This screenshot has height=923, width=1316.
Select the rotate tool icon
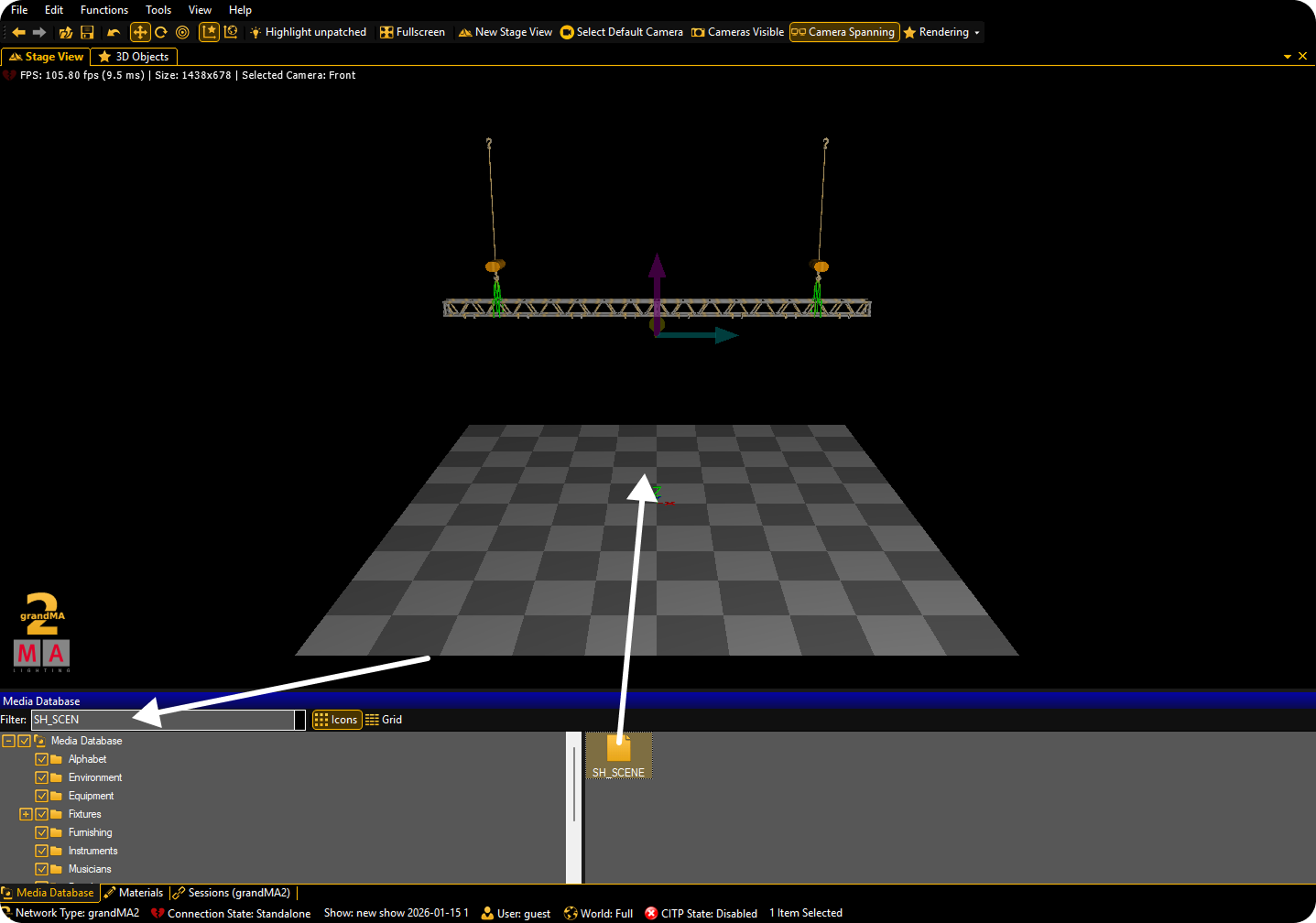coord(161,32)
